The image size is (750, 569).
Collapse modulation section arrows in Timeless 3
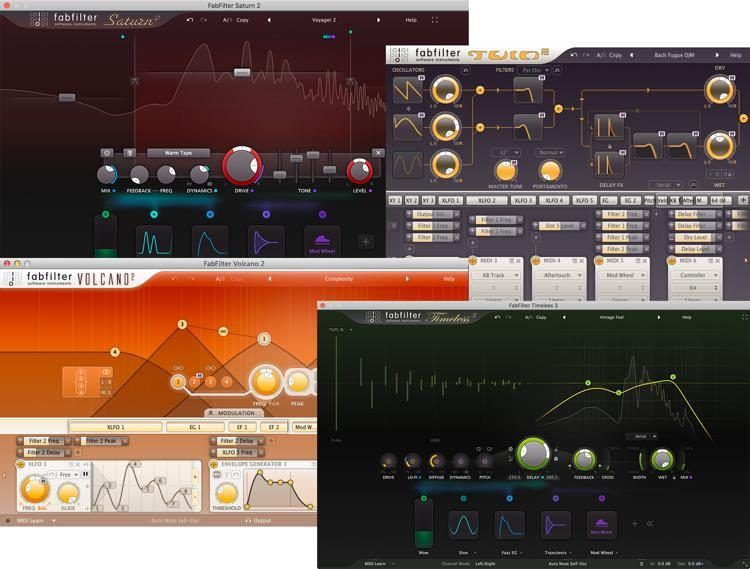[x=650, y=524]
